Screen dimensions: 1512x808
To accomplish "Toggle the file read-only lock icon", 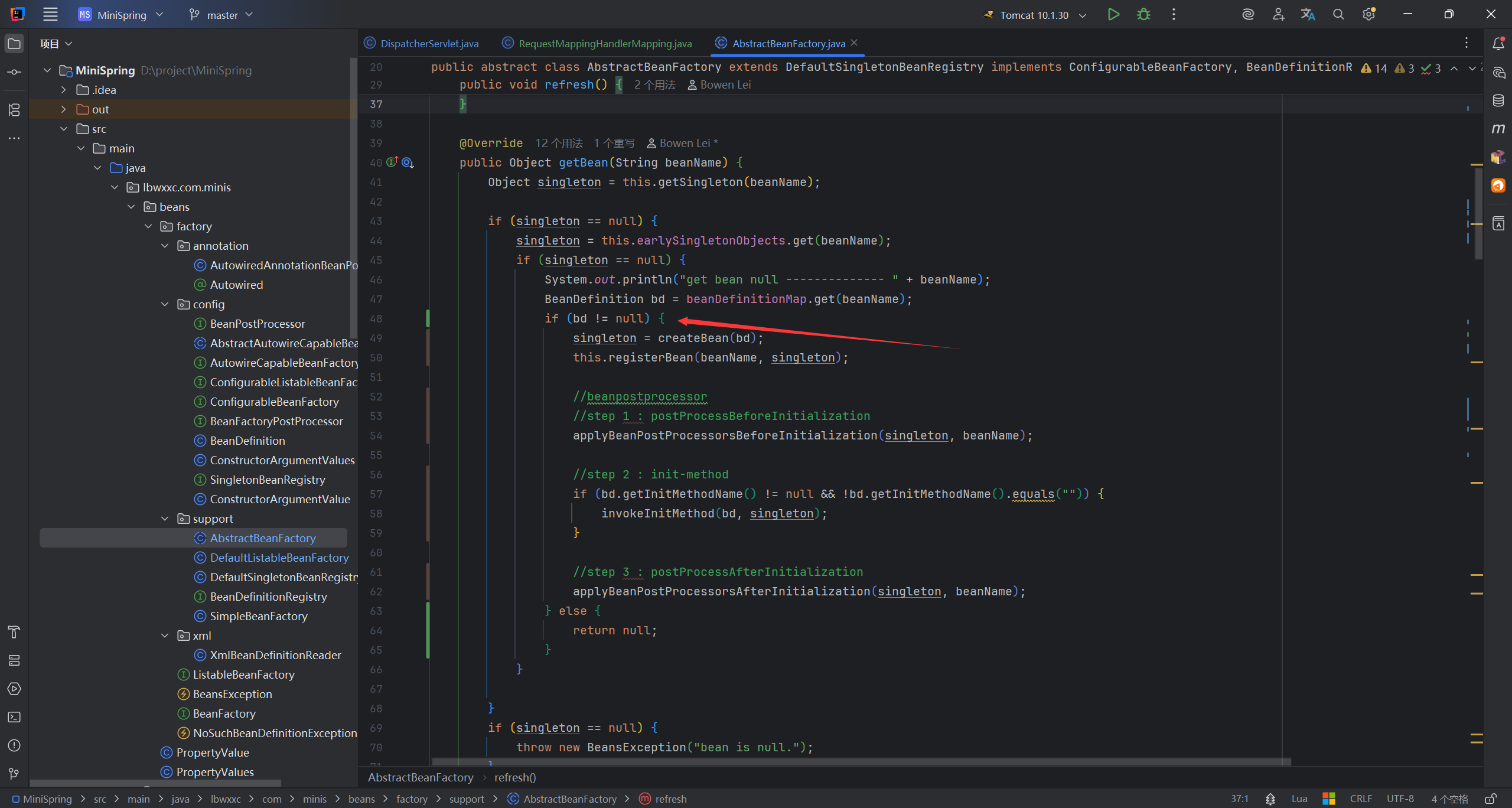I will [x=1491, y=799].
